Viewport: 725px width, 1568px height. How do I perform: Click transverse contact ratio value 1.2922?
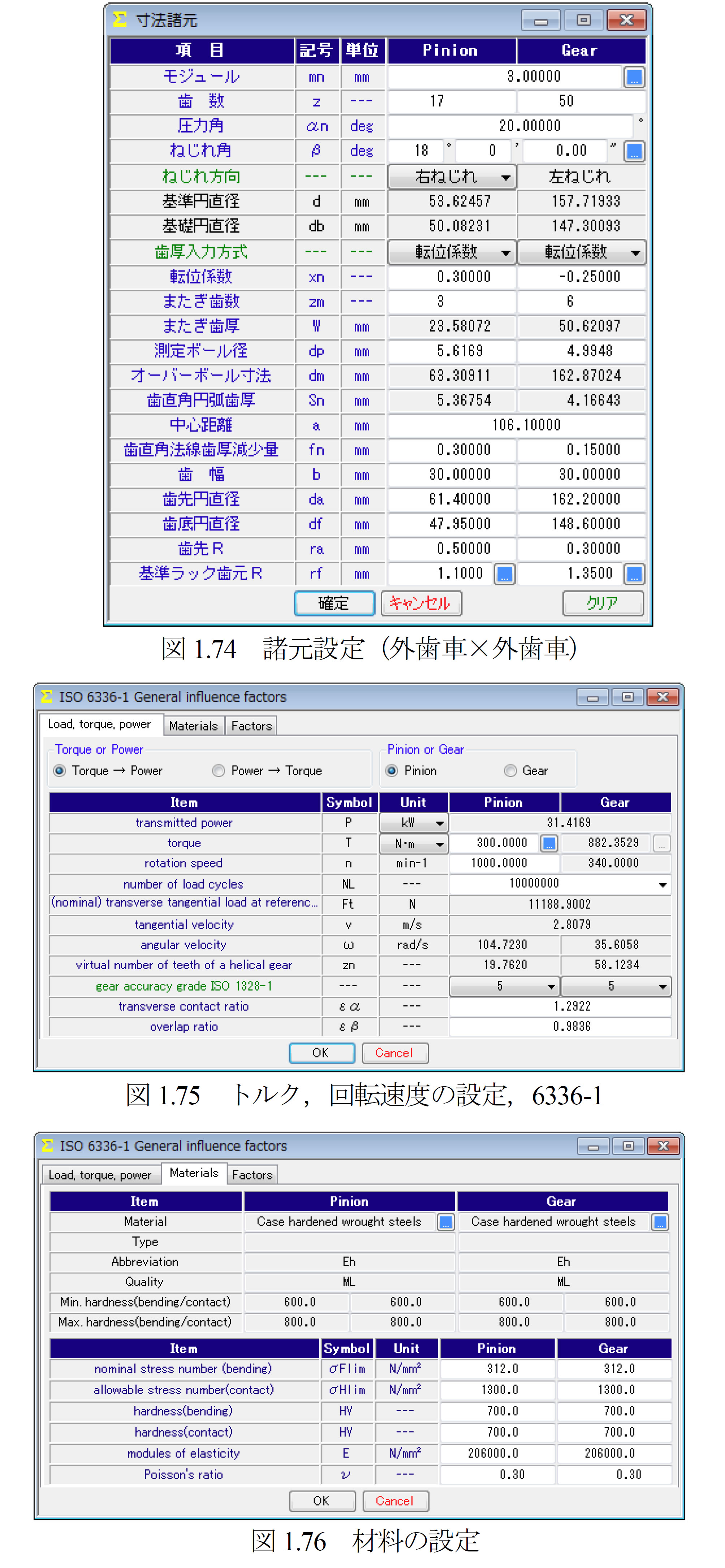[560, 1007]
